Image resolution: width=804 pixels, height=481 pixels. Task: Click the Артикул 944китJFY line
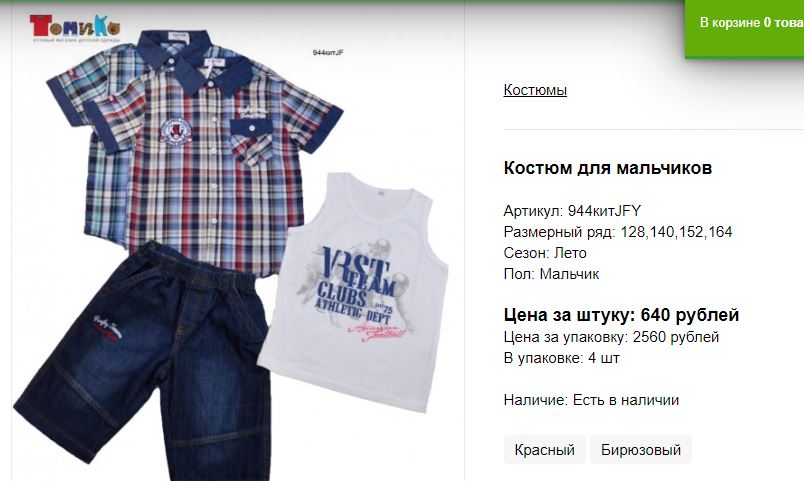pyautogui.click(x=572, y=211)
